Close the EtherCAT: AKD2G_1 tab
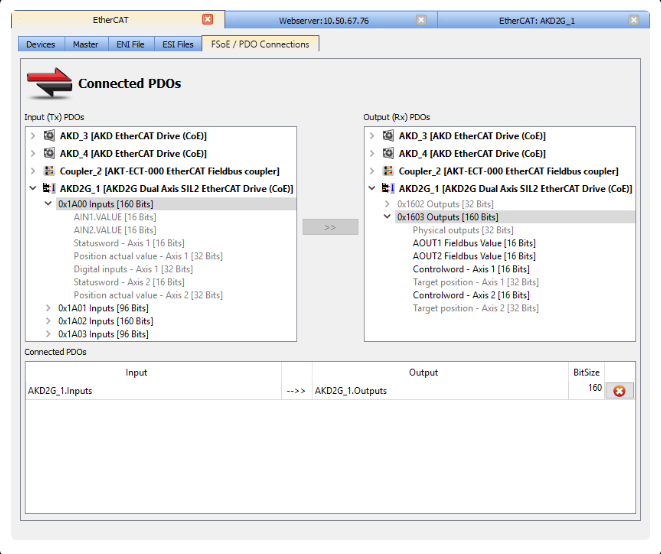The image size is (661, 554). pyautogui.click(x=634, y=20)
